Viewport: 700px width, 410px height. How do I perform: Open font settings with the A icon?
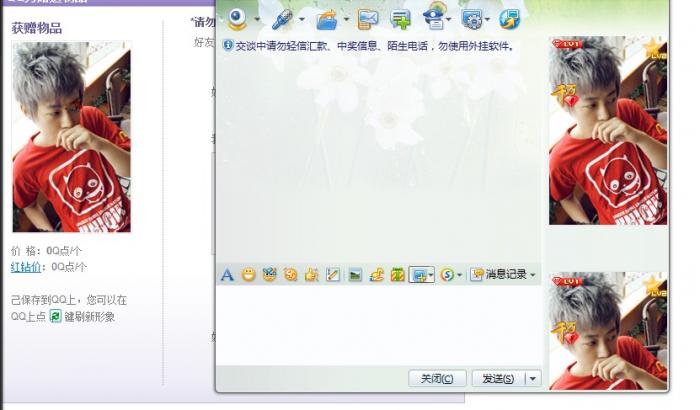(x=227, y=275)
